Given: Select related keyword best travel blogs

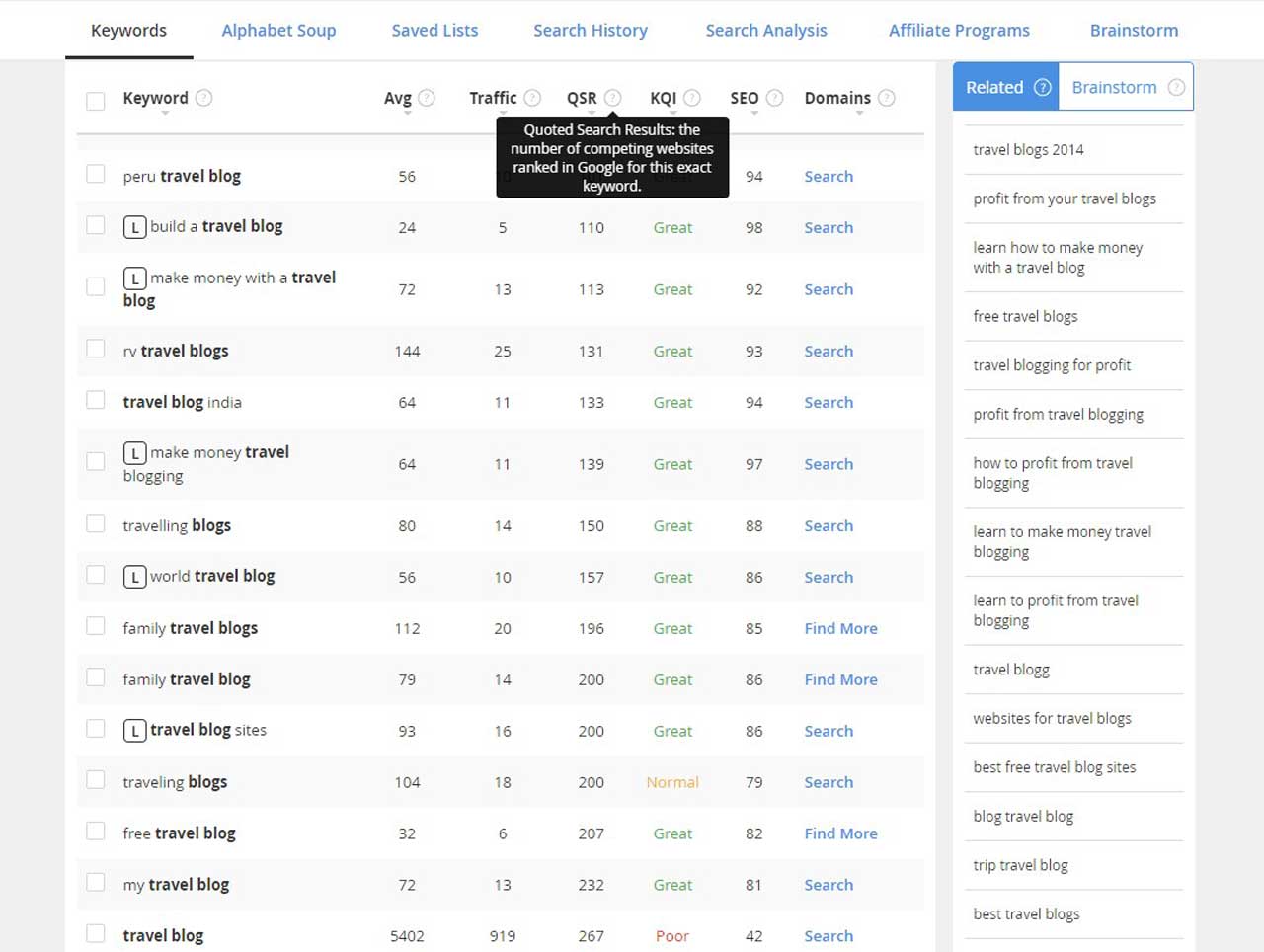Looking at the screenshot, I should [1026, 914].
